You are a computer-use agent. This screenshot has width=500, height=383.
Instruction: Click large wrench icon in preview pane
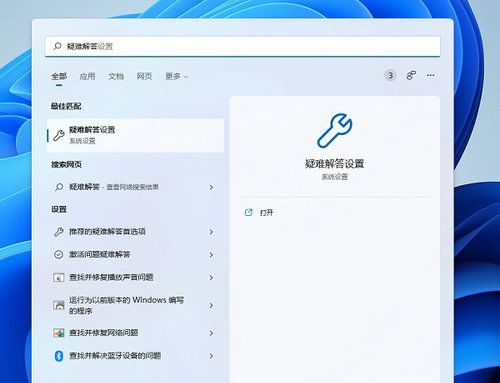(335, 131)
